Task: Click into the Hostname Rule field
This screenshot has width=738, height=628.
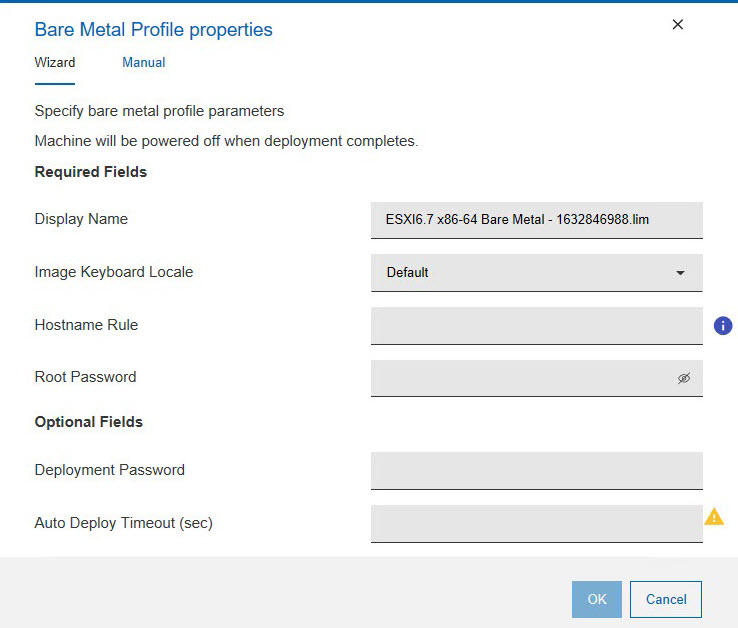Action: pyautogui.click(x=536, y=325)
